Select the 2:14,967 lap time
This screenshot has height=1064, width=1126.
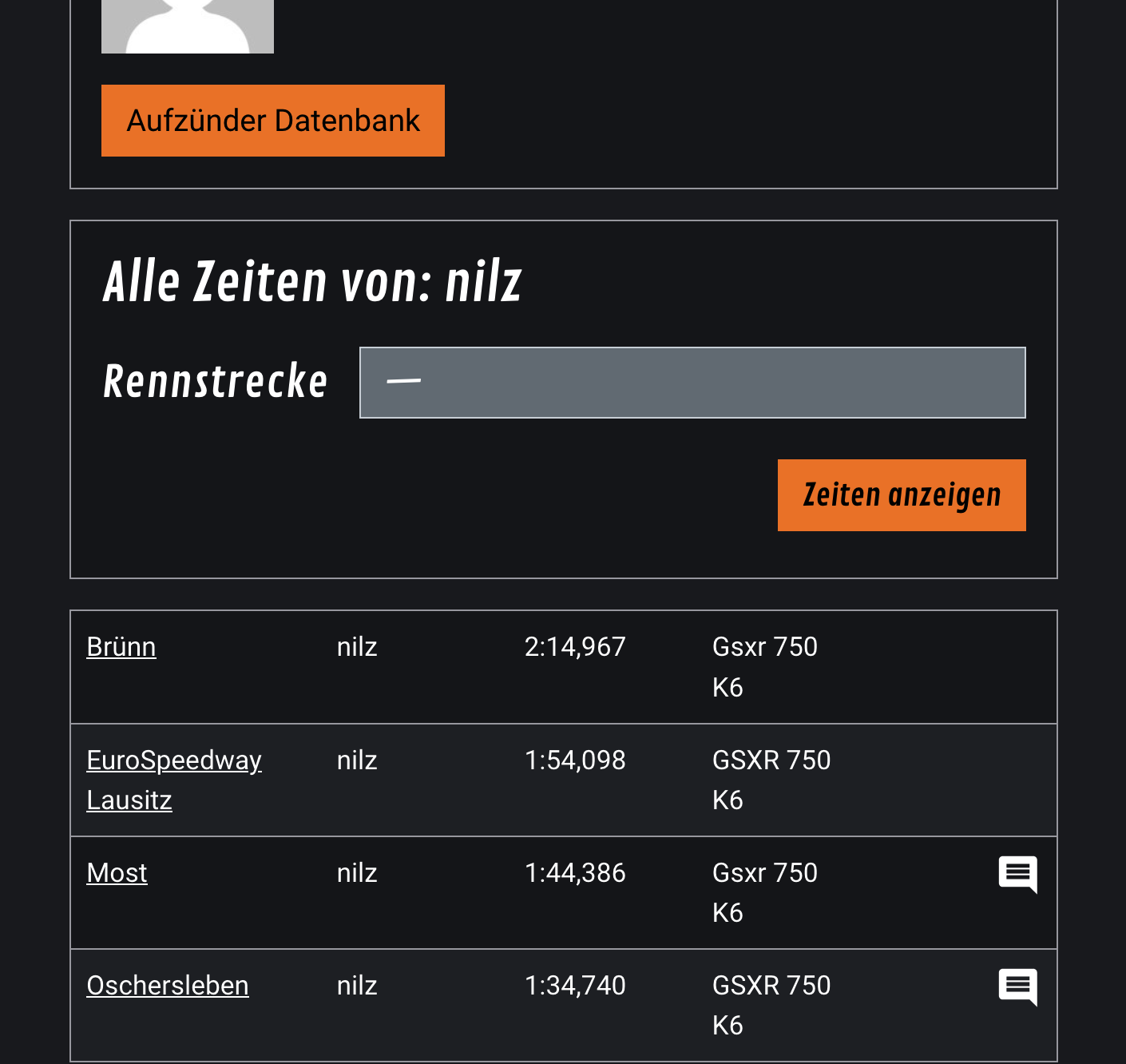575,647
